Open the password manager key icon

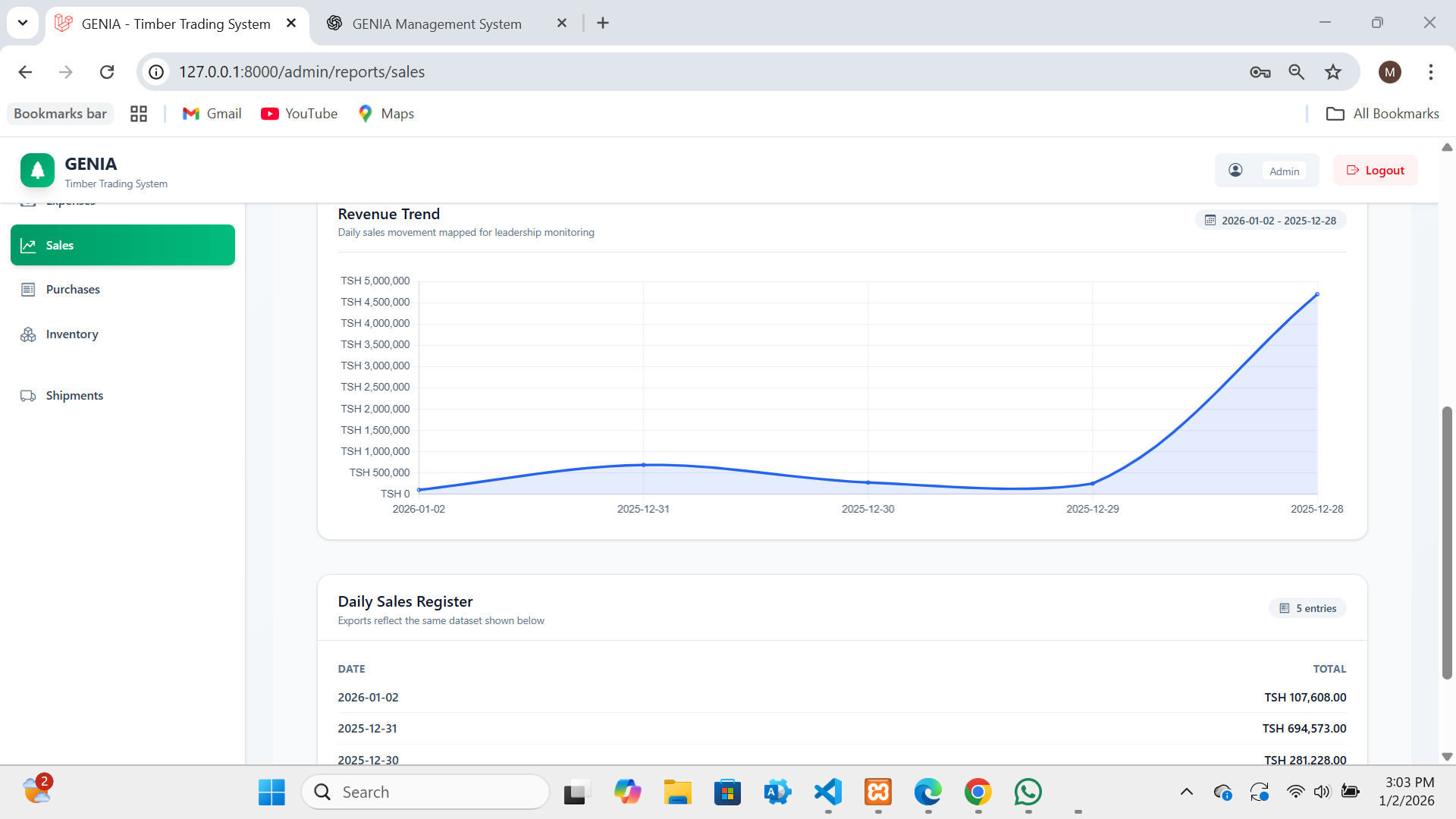pyautogui.click(x=1260, y=72)
